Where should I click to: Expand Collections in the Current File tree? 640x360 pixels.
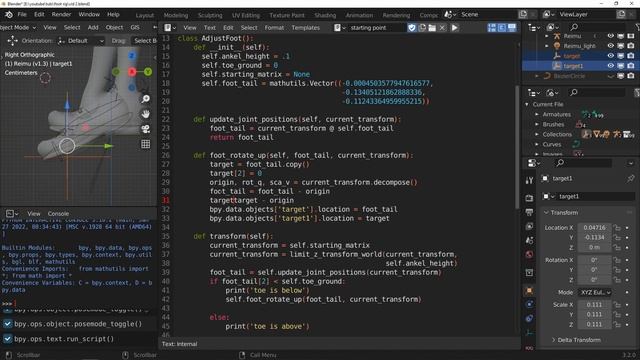[x=537, y=134]
